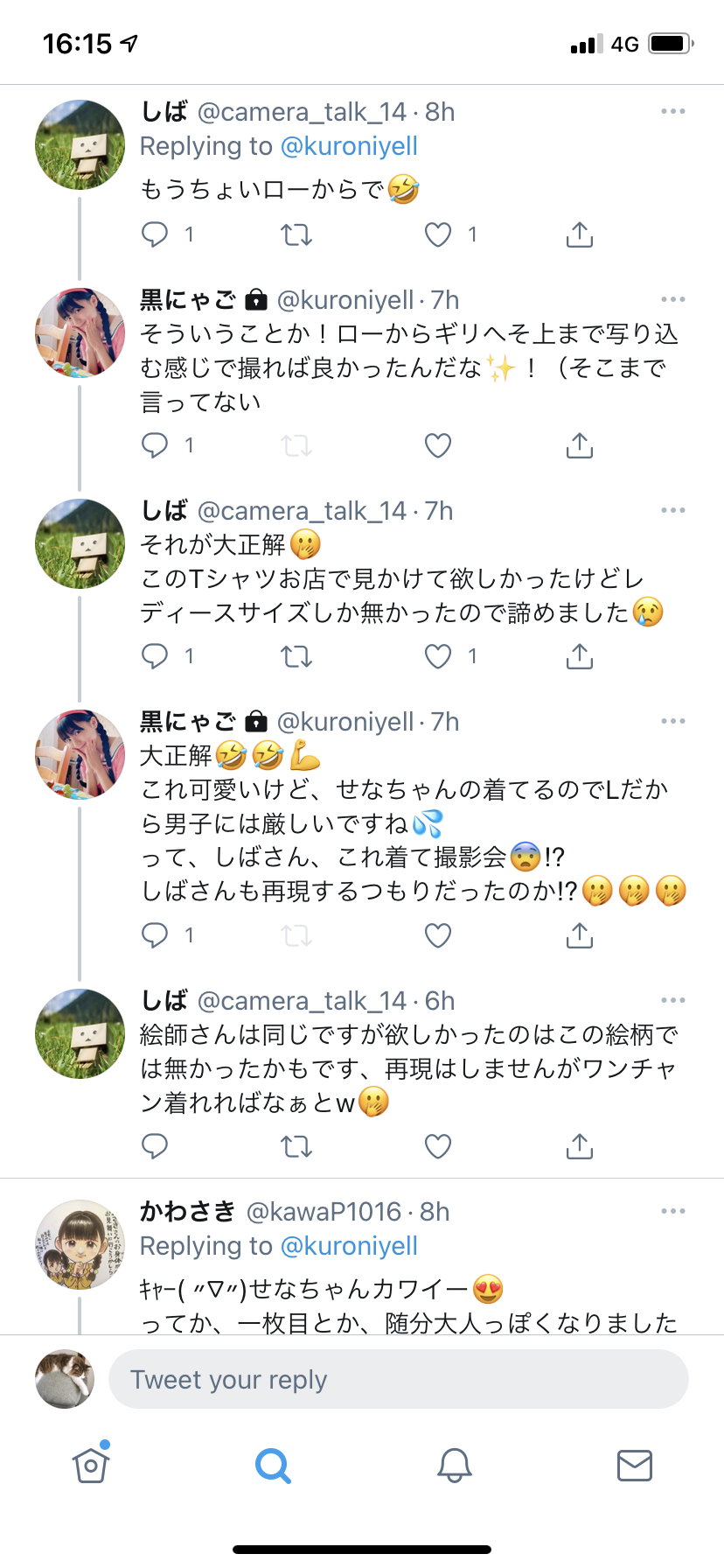
Task: Reply to しば's 6h tweet
Action: (155, 1146)
